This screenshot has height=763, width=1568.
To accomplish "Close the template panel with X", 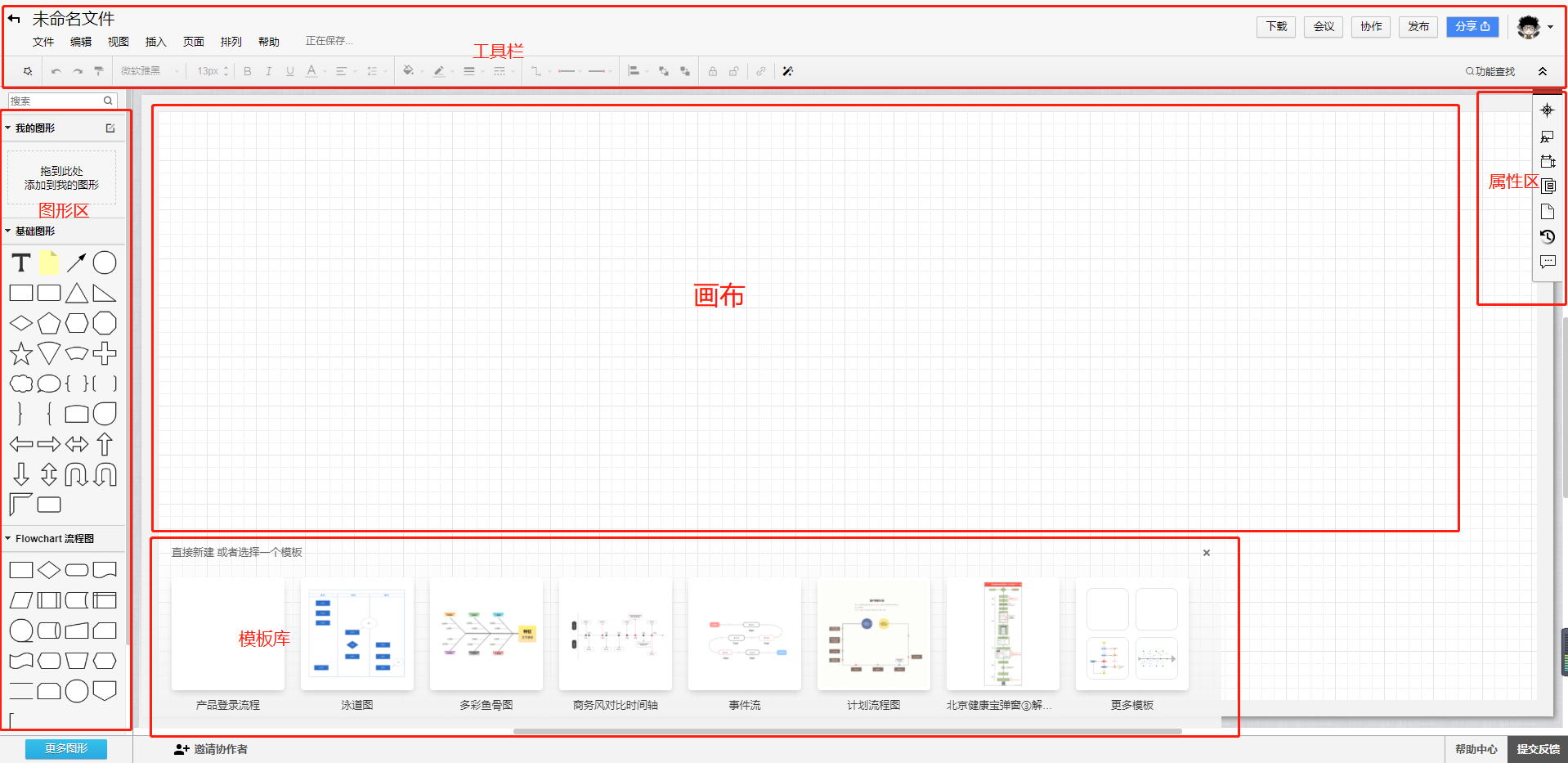I will click(x=1207, y=553).
